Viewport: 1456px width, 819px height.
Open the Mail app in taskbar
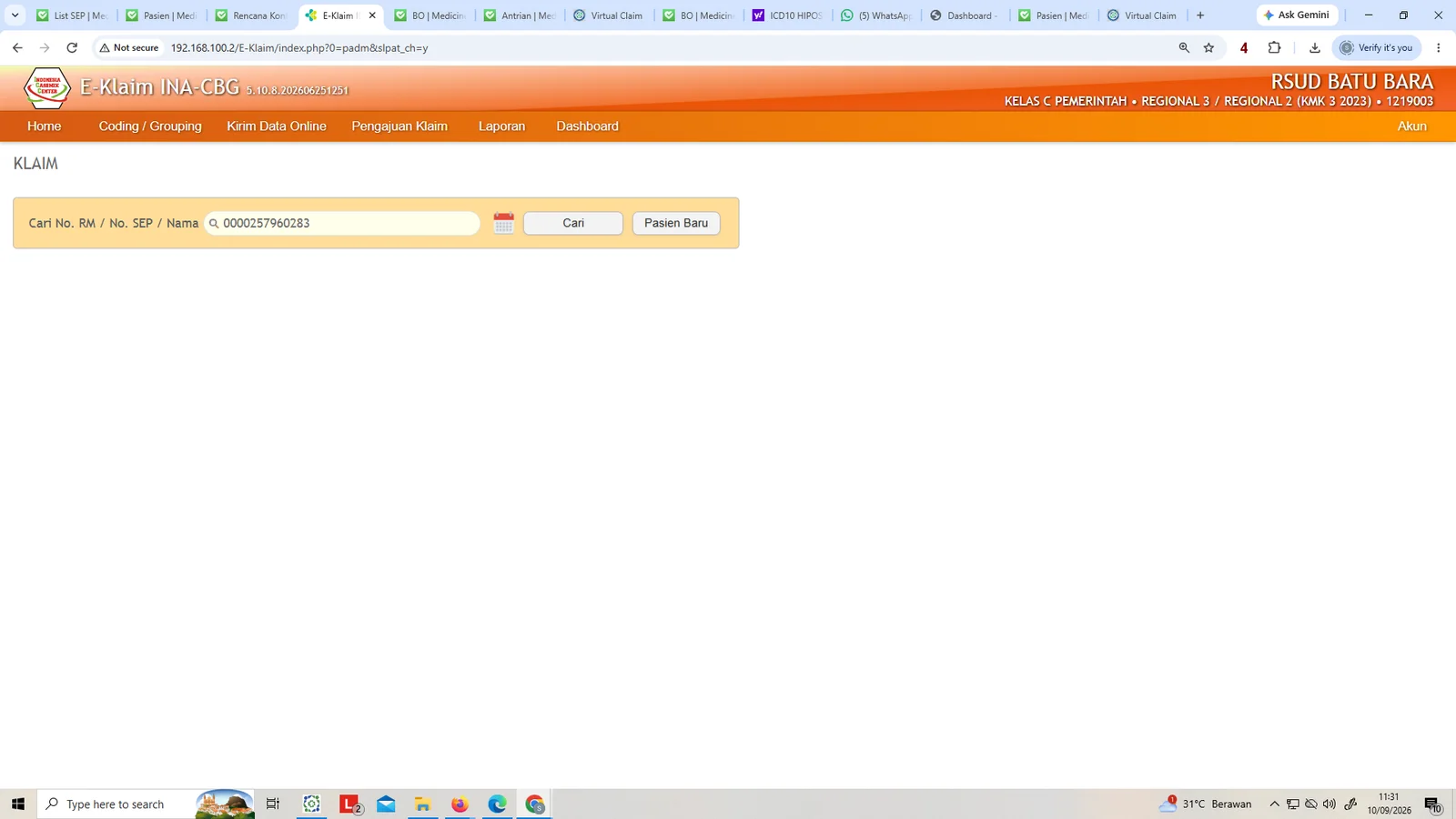tap(386, 804)
